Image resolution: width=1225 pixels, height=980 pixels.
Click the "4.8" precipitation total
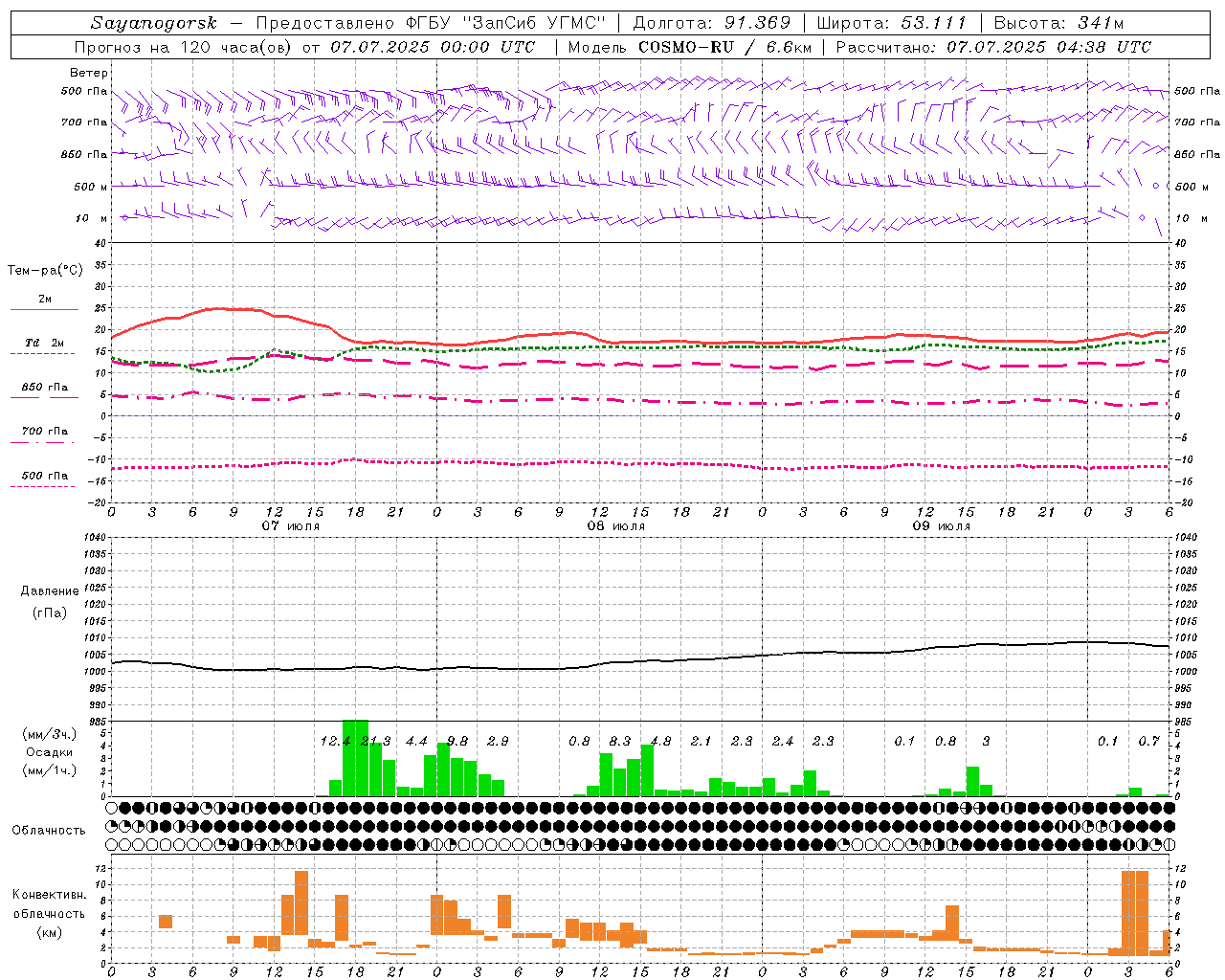[x=660, y=741]
